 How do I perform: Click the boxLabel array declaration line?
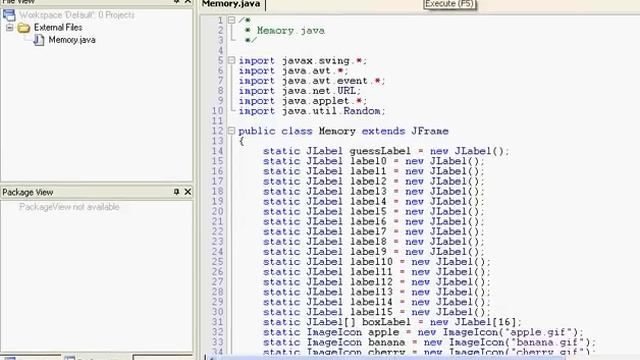pyautogui.click(x=392, y=322)
